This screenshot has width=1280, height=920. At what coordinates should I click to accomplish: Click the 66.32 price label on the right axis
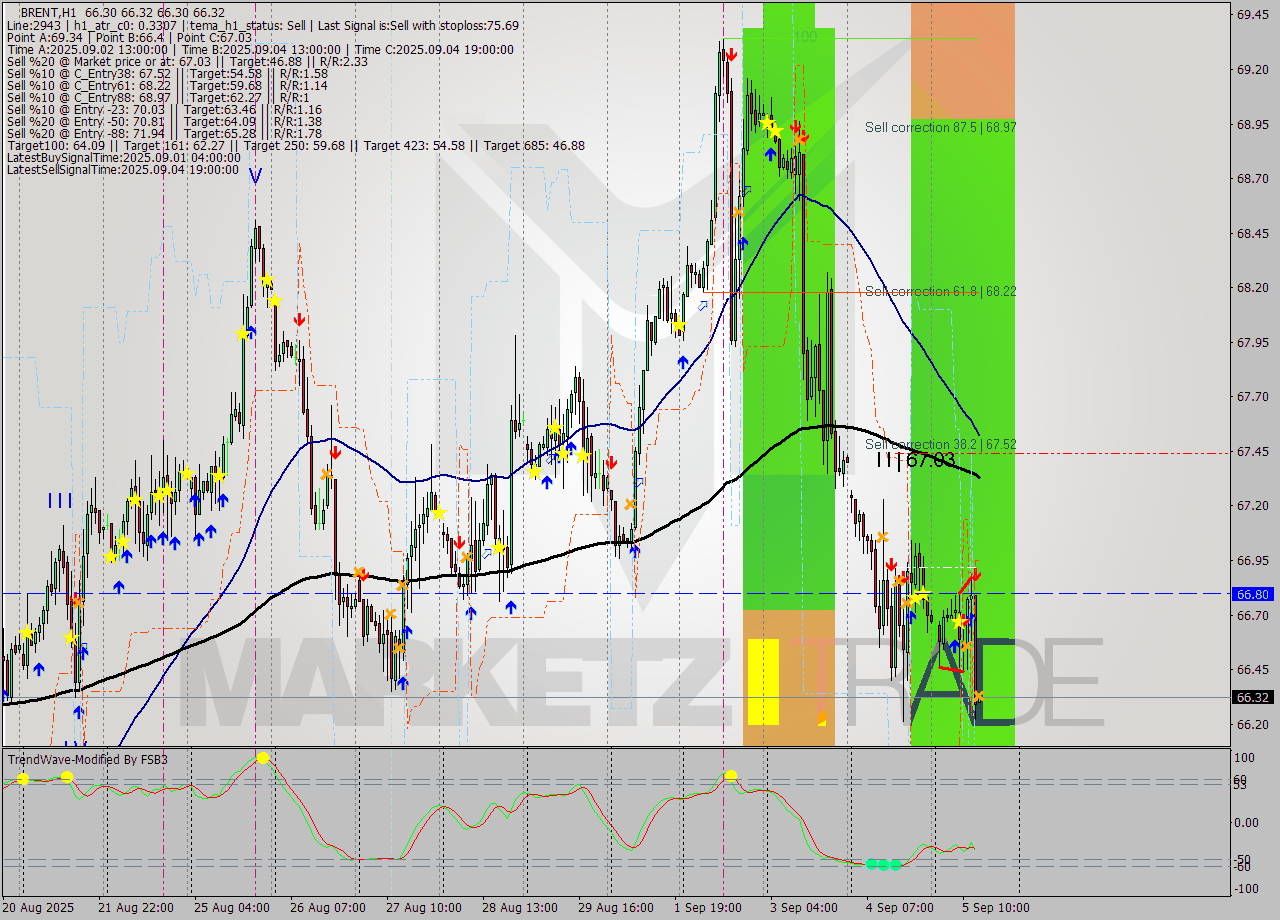pos(1251,699)
